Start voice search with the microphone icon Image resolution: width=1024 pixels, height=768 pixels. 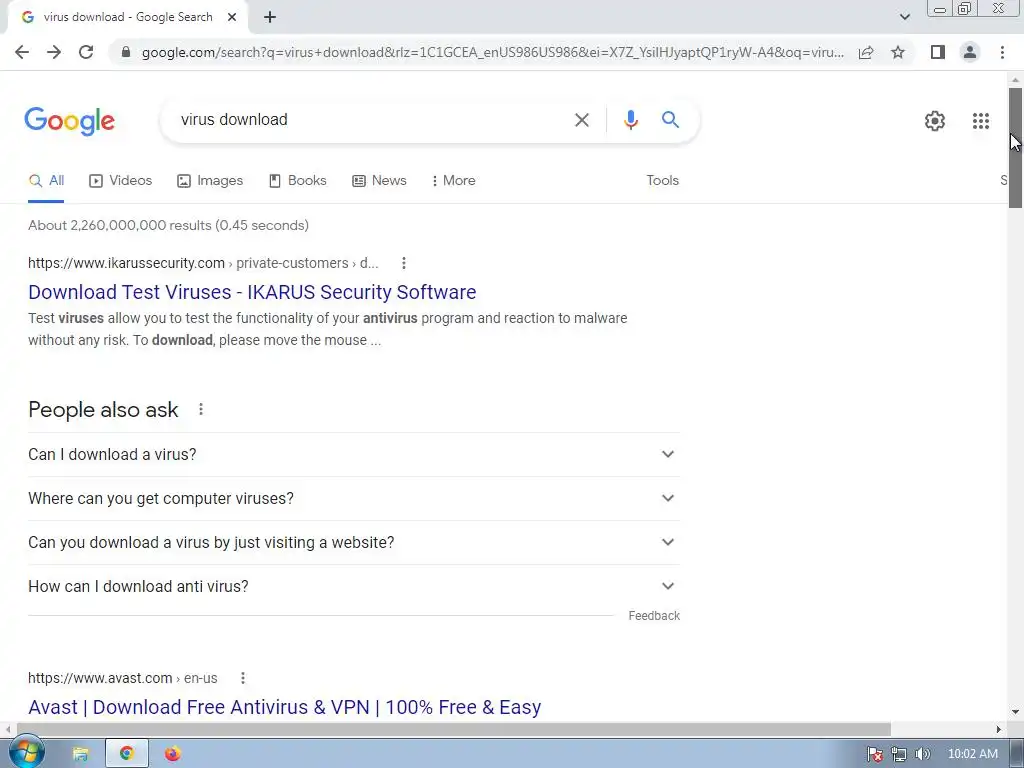click(630, 120)
